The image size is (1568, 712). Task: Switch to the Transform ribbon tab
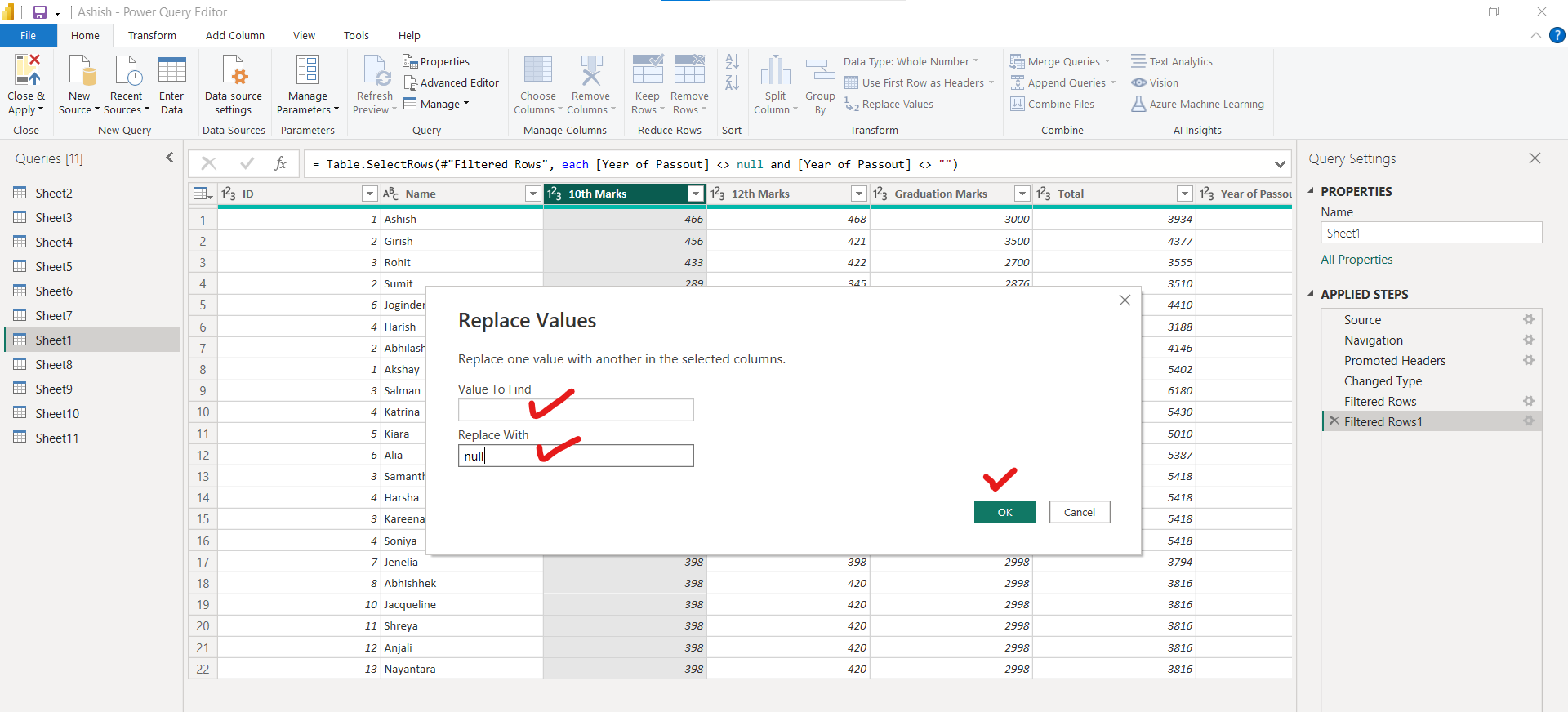point(152,36)
